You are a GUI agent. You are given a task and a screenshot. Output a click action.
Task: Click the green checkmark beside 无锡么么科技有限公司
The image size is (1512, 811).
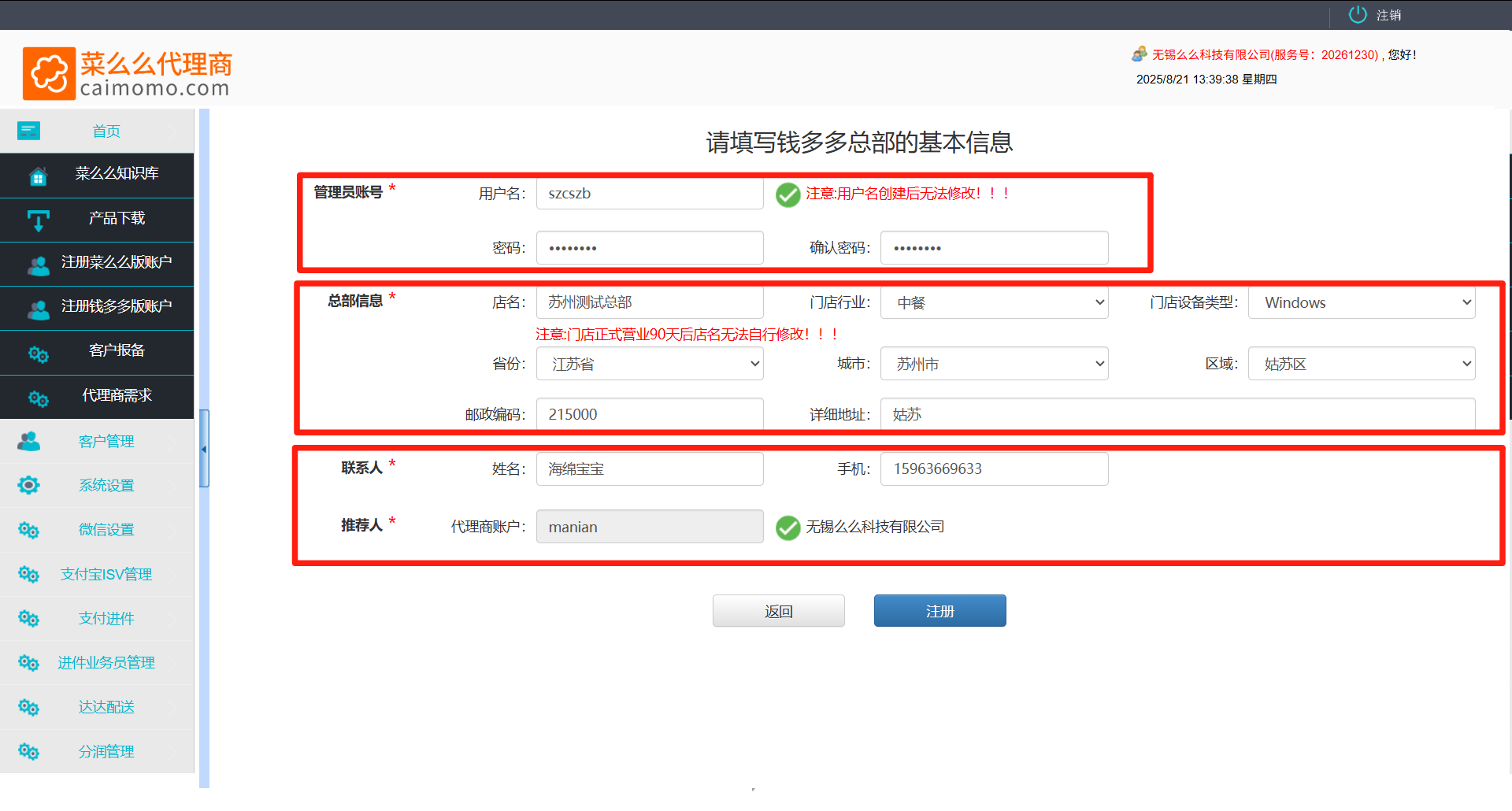pos(787,528)
